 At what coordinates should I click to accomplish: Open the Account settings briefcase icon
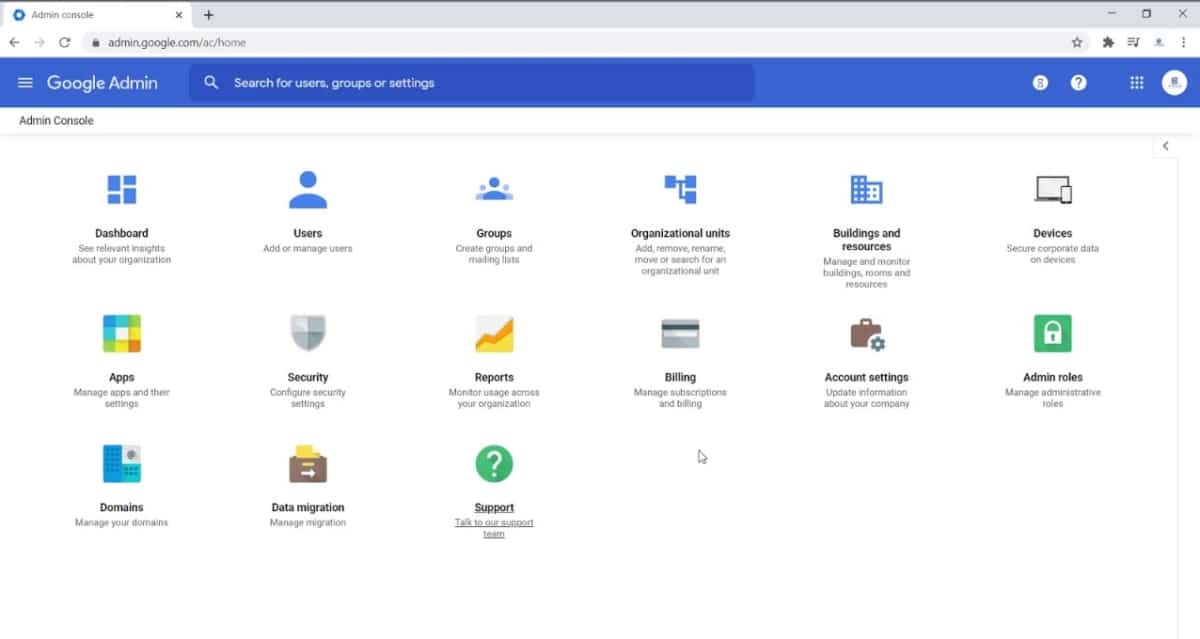[867, 334]
